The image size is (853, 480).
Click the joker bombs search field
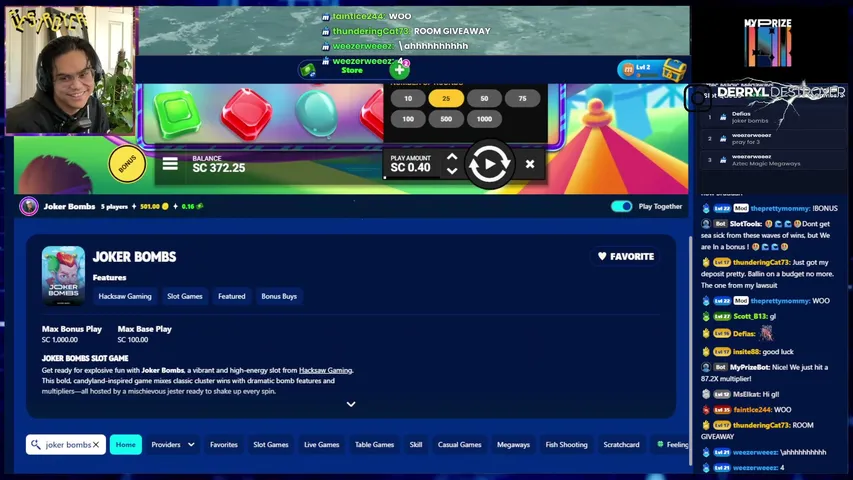(66, 445)
